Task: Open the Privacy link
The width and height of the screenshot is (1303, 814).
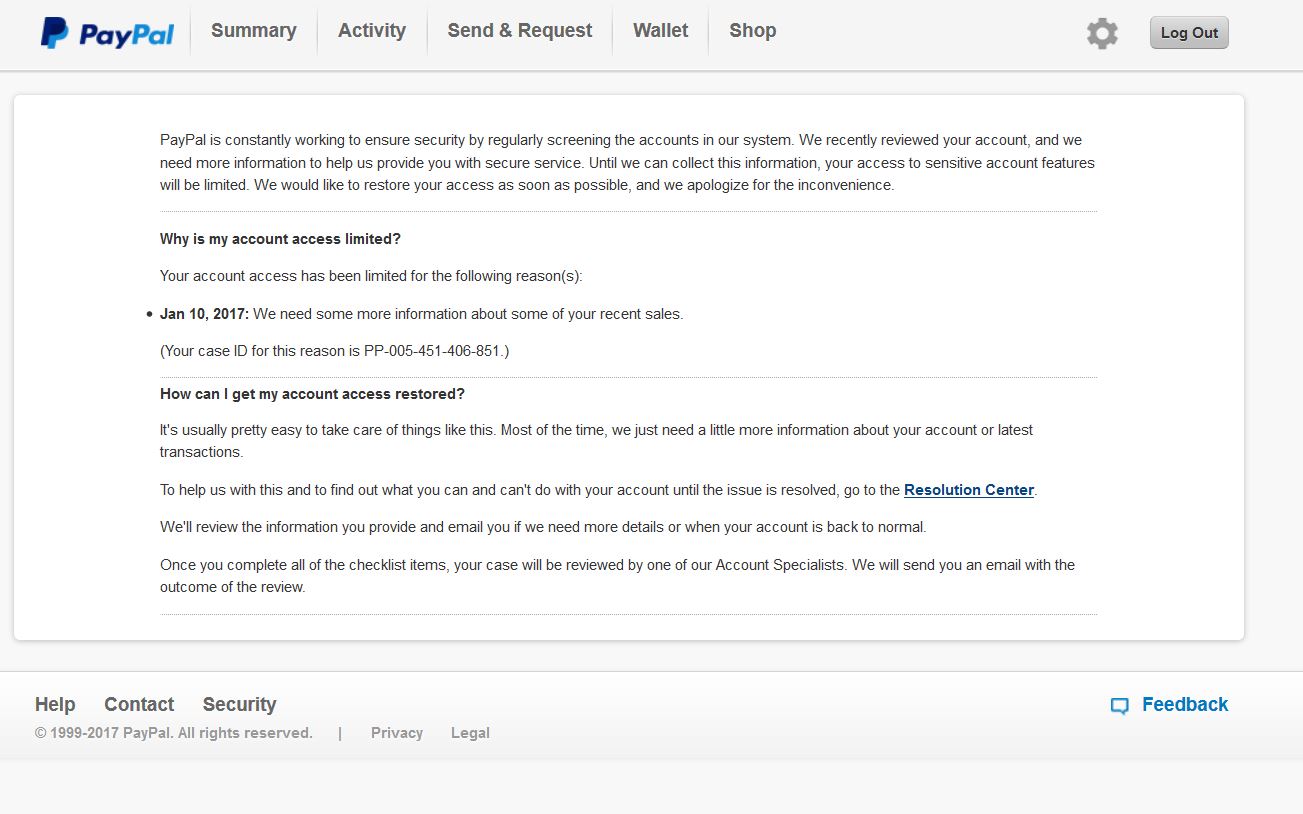Action: coord(397,733)
